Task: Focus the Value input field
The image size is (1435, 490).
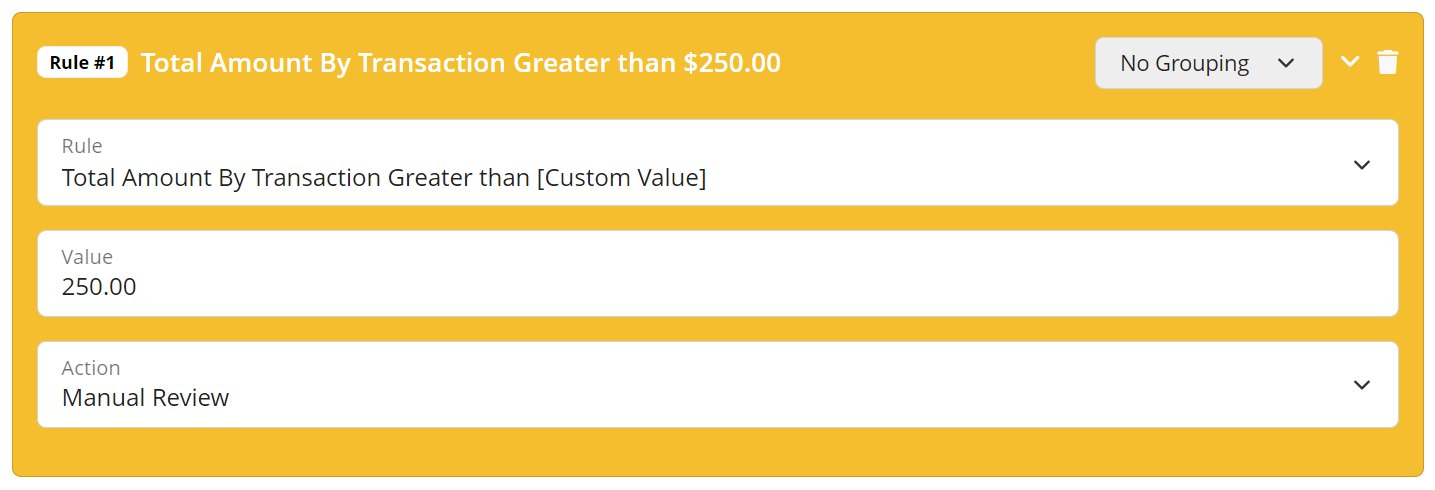Action: pos(717,274)
